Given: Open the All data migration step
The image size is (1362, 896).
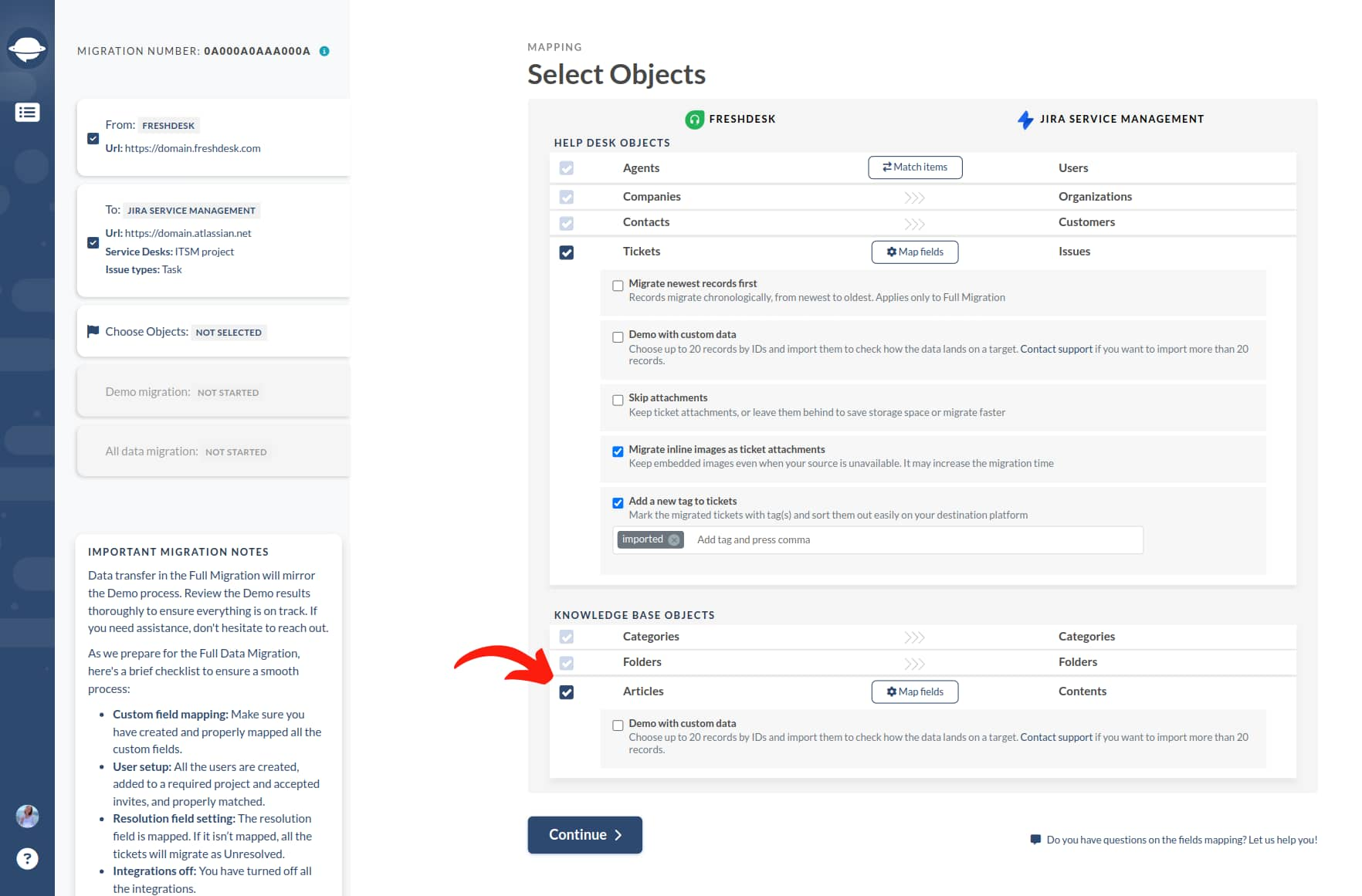Looking at the screenshot, I should point(213,451).
